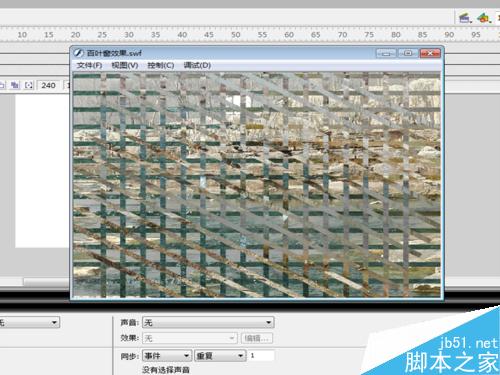500x375 pixels.
Task: Click the Flash Player icon in SWF title bar
Action: pos(79,53)
